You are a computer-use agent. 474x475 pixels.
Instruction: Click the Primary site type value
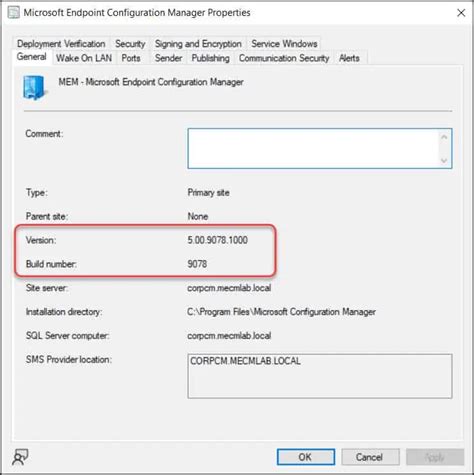tap(208, 193)
